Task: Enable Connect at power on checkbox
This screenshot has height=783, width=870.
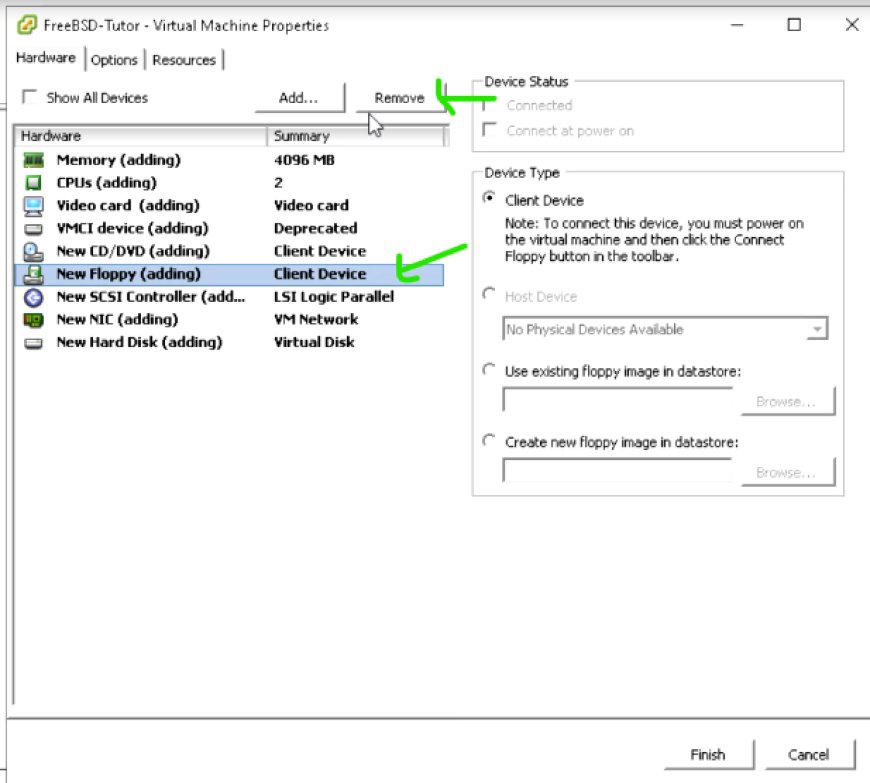Action: [489, 130]
